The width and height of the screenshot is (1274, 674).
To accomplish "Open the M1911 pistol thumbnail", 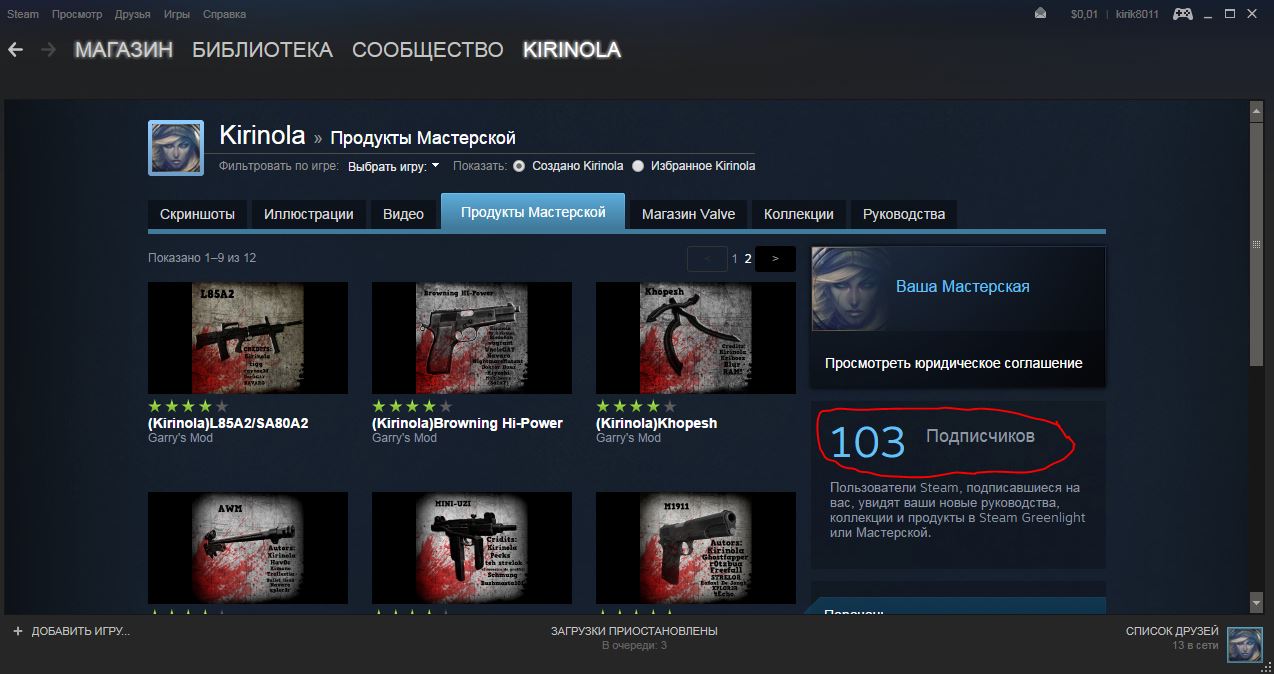I will [696, 548].
